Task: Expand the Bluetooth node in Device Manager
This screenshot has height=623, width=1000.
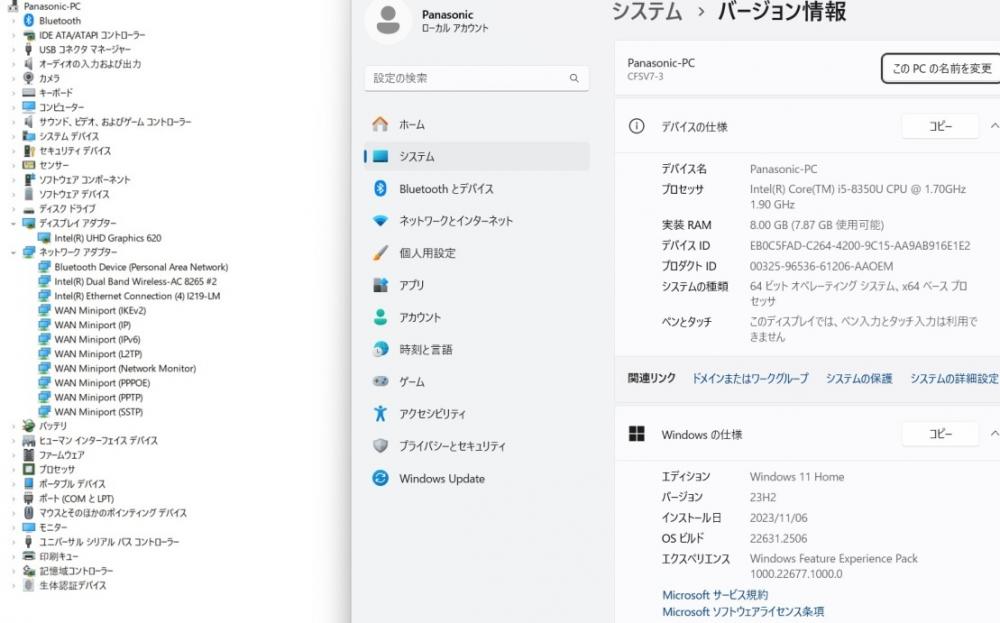Action: 13,20
